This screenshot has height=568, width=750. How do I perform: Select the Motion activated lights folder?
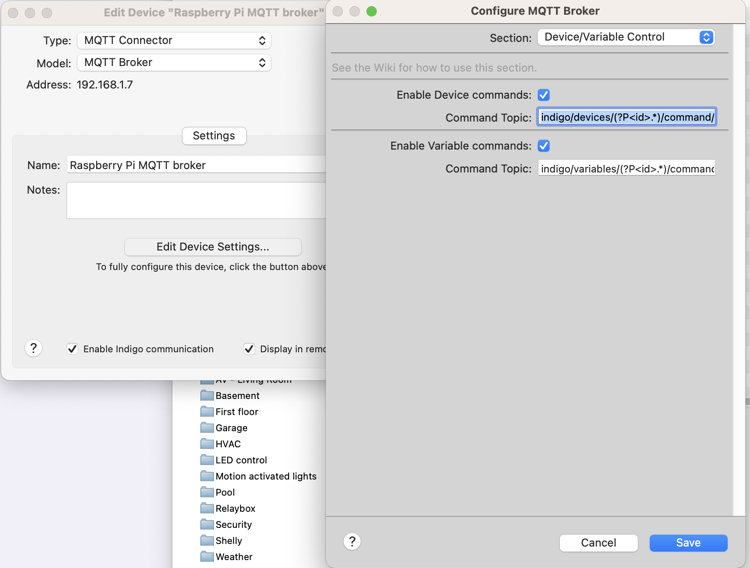point(258,476)
